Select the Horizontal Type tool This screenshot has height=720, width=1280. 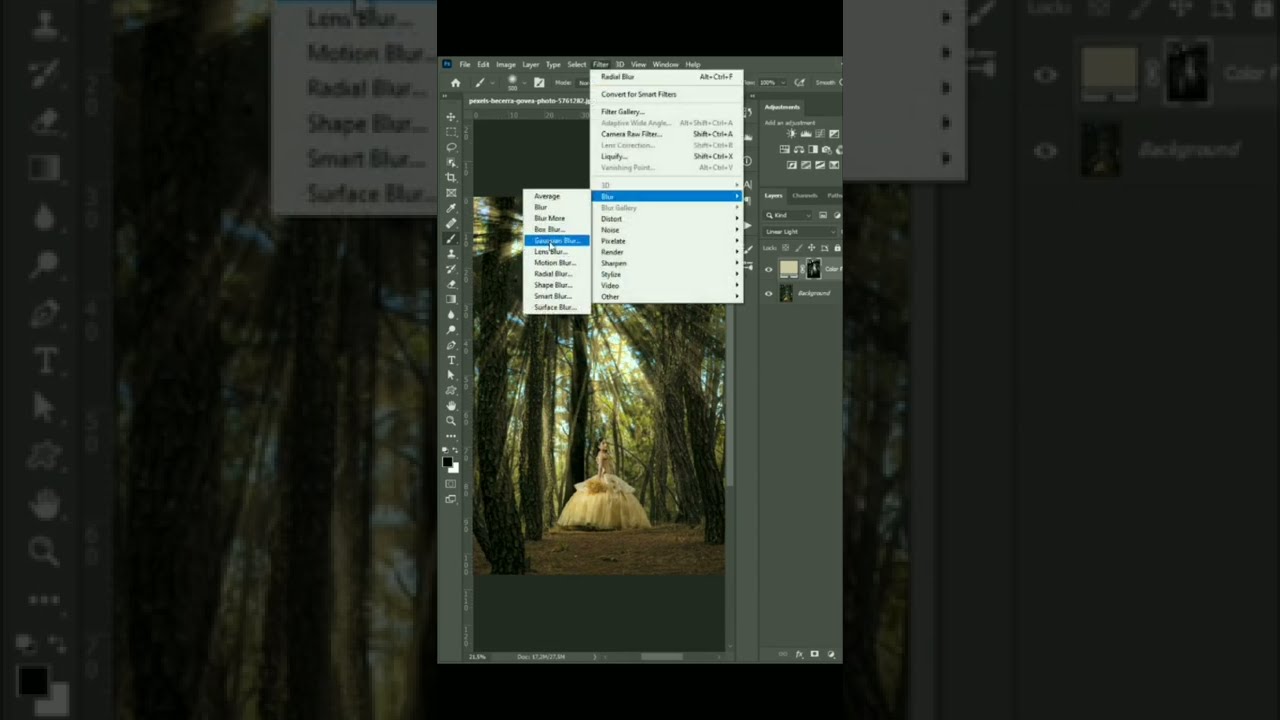451,360
